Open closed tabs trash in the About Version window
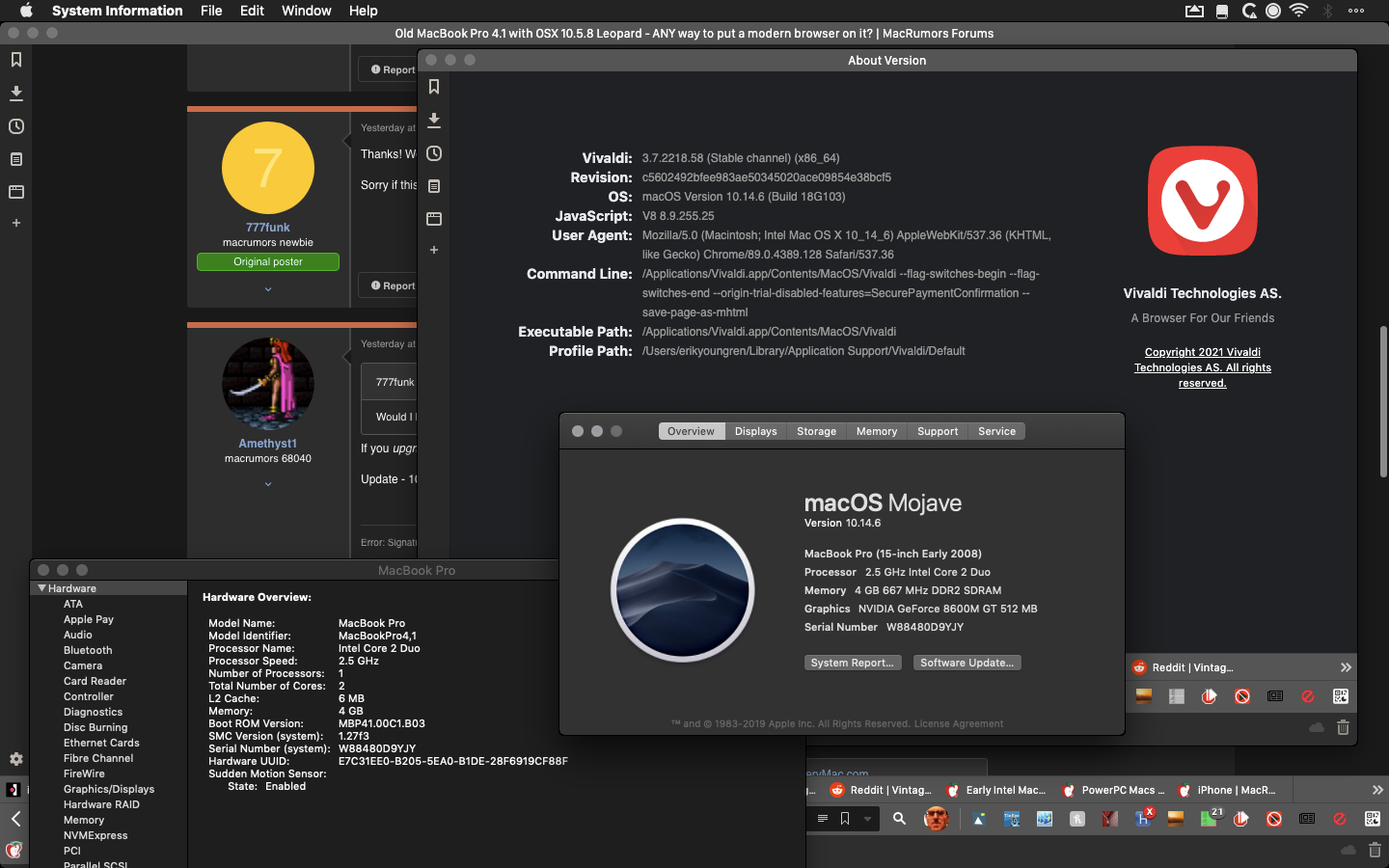 [x=1343, y=727]
